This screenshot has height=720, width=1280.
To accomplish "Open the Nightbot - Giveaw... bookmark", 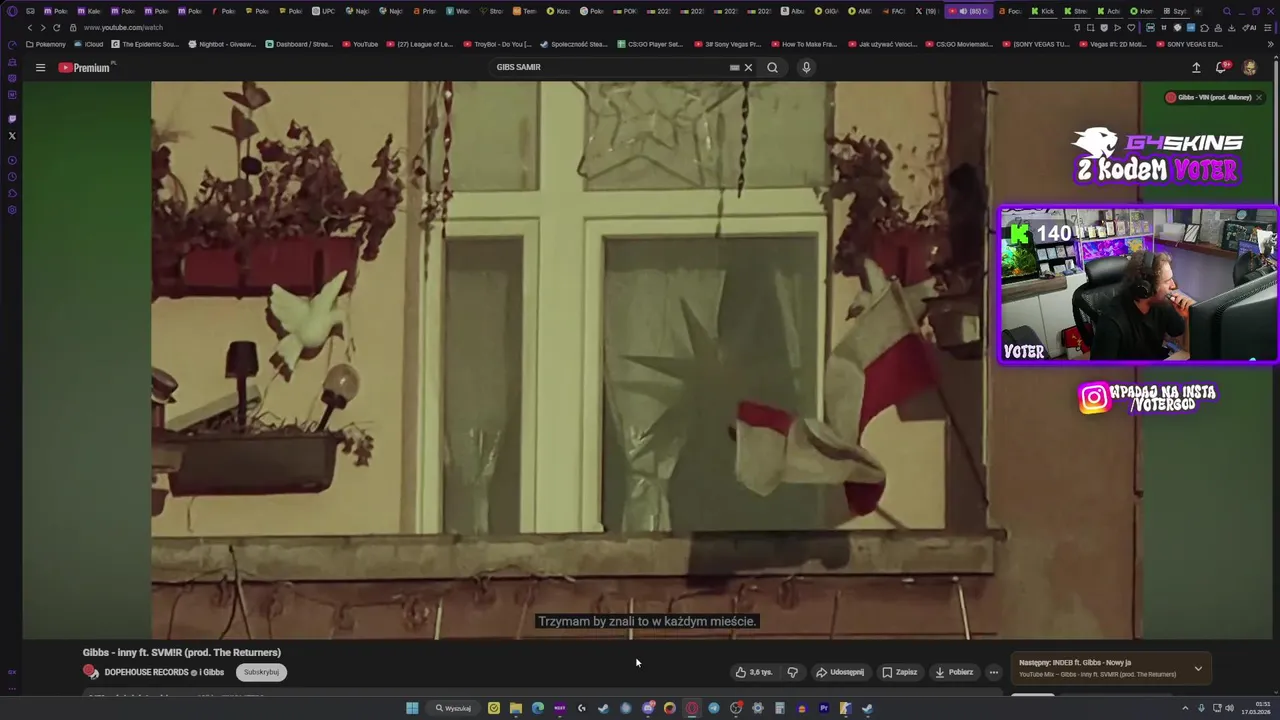I will [x=222, y=44].
